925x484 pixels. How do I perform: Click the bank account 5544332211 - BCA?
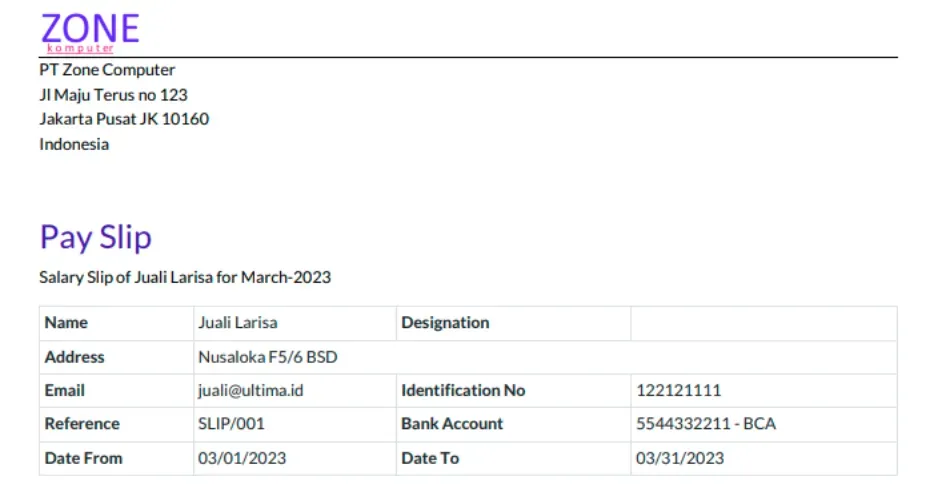pyautogui.click(x=705, y=424)
